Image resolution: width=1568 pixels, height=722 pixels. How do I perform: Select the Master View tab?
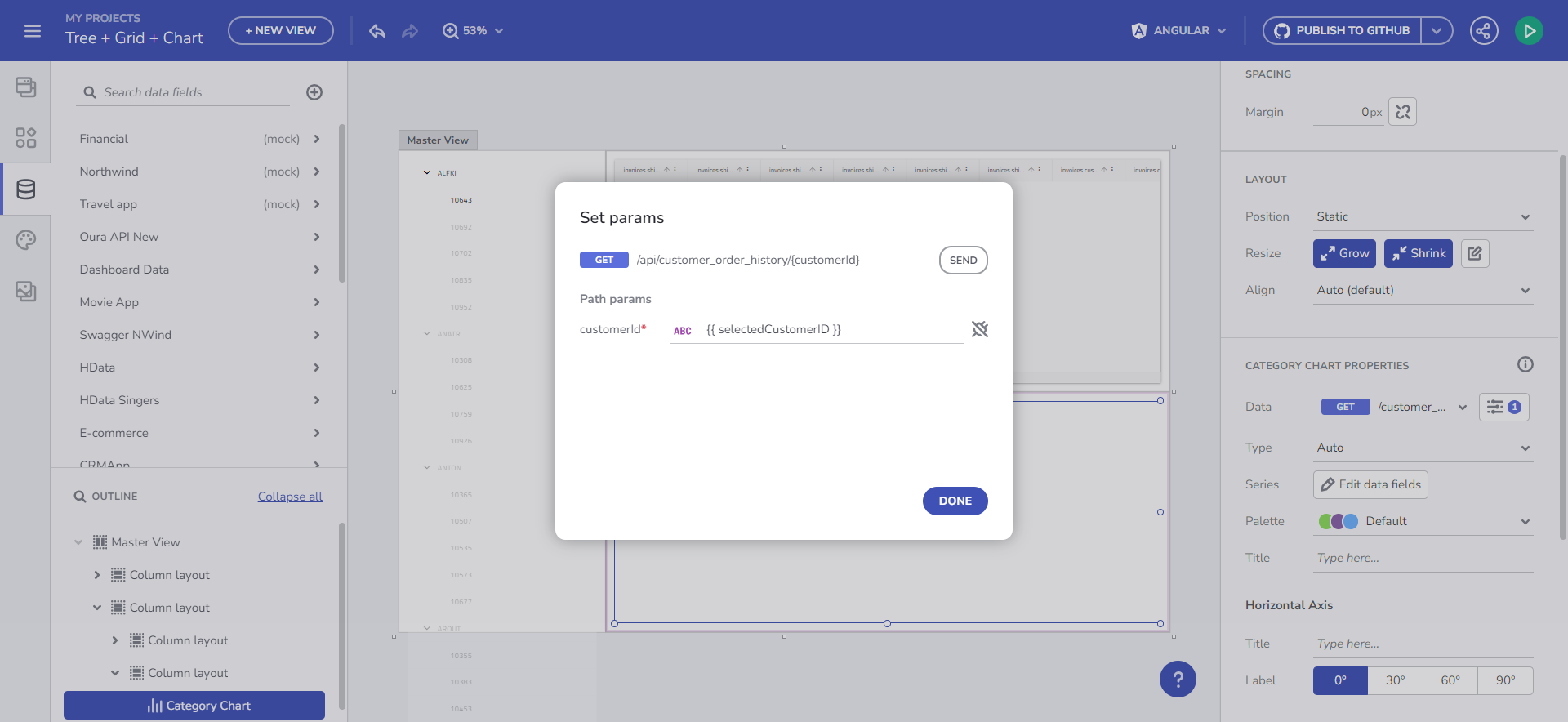[x=438, y=140]
